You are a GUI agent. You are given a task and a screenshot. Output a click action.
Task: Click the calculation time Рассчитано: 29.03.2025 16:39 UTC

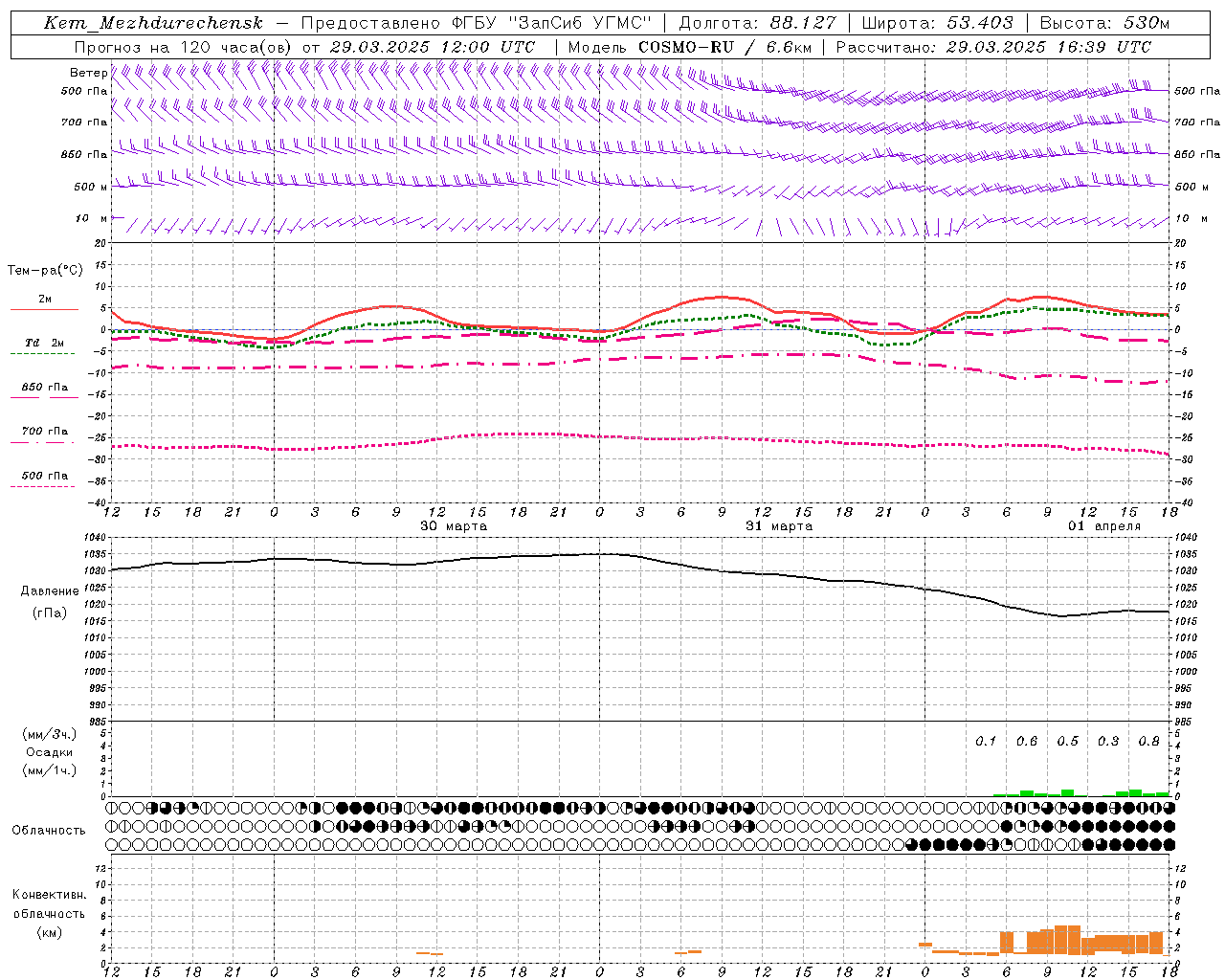(993, 47)
